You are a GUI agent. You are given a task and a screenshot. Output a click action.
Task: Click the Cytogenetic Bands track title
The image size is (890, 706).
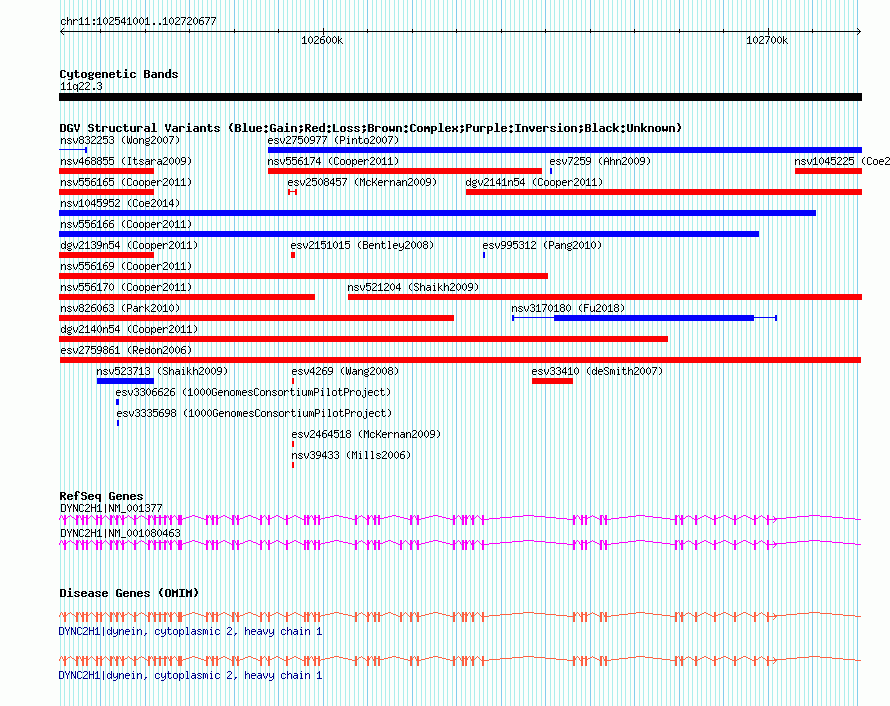click(x=119, y=74)
